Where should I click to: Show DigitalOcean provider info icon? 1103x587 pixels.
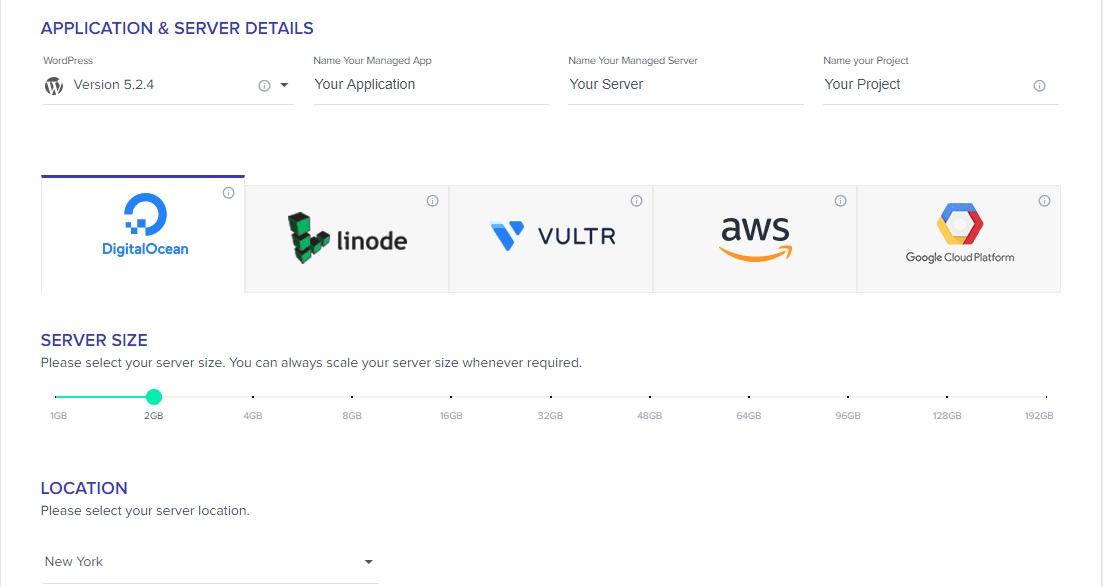click(229, 193)
